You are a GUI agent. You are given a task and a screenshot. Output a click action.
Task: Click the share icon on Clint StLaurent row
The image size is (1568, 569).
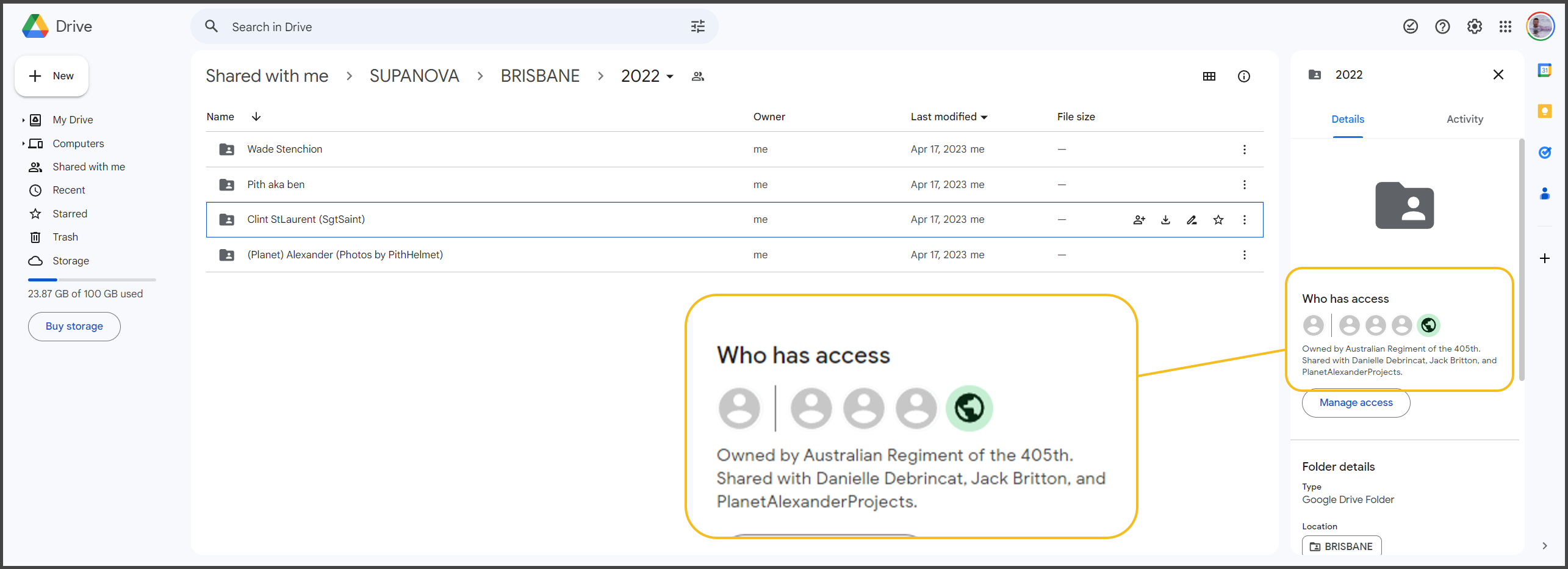(1139, 220)
